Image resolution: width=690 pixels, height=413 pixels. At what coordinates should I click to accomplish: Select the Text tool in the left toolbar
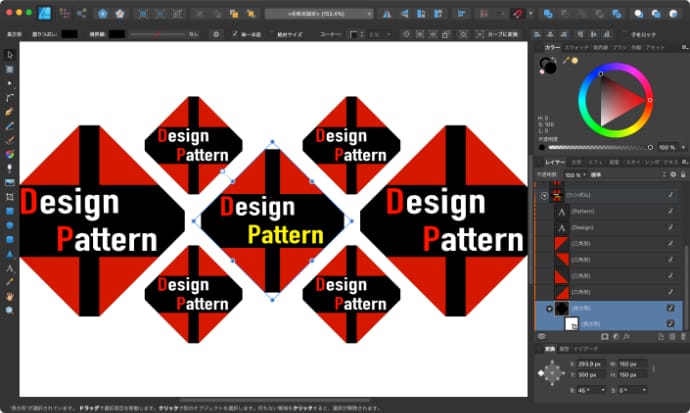[9, 268]
